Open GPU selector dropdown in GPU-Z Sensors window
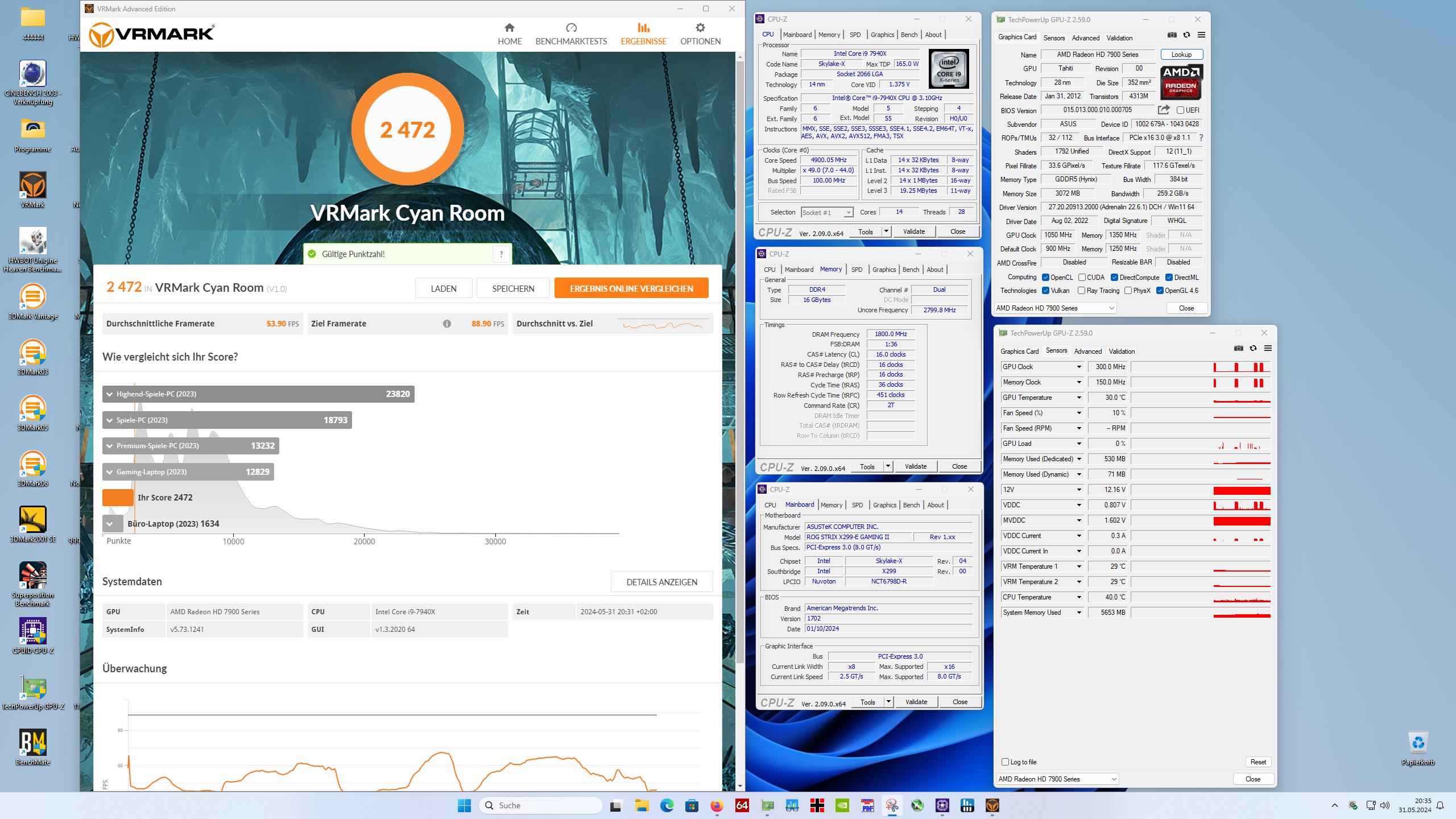The width and height of the screenshot is (1456, 819). [1058, 779]
